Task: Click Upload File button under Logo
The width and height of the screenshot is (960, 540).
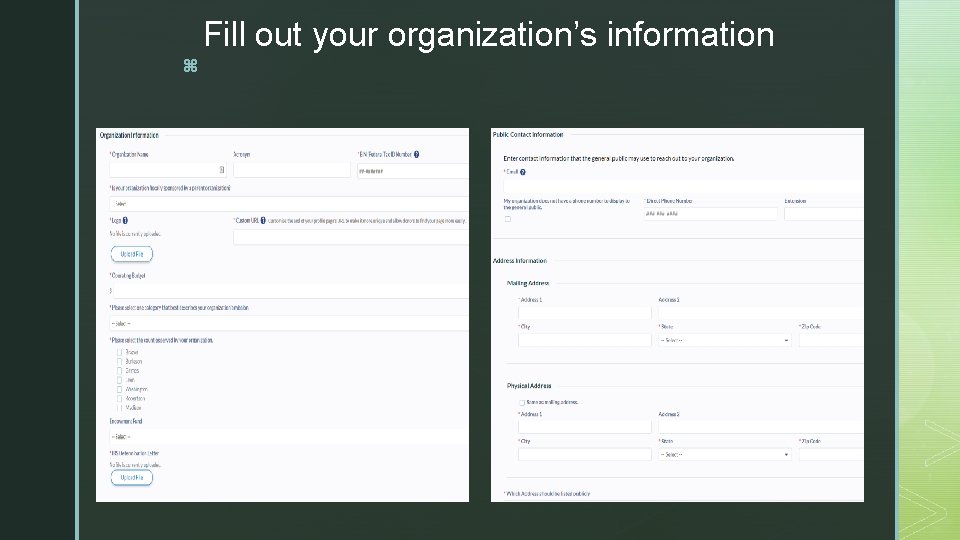Action: [132, 254]
